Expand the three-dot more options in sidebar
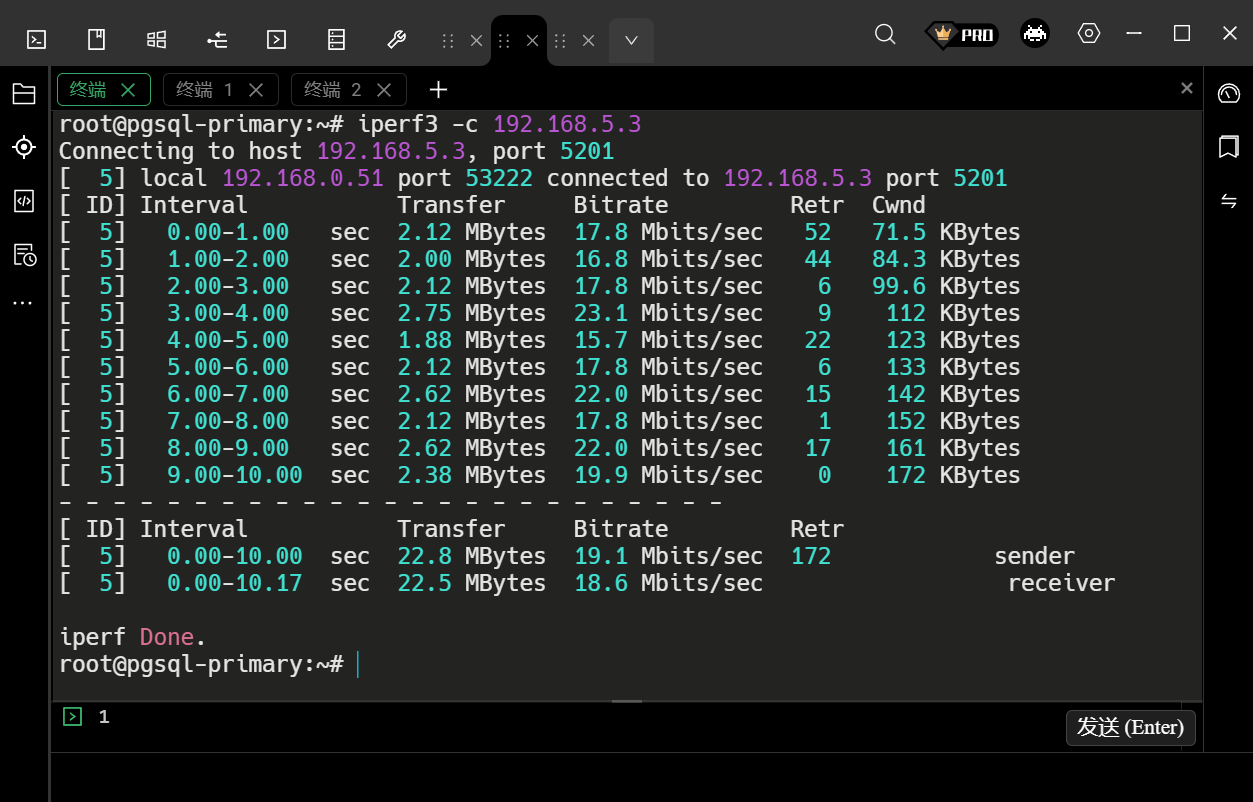The width and height of the screenshot is (1253, 802). click(24, 302)
